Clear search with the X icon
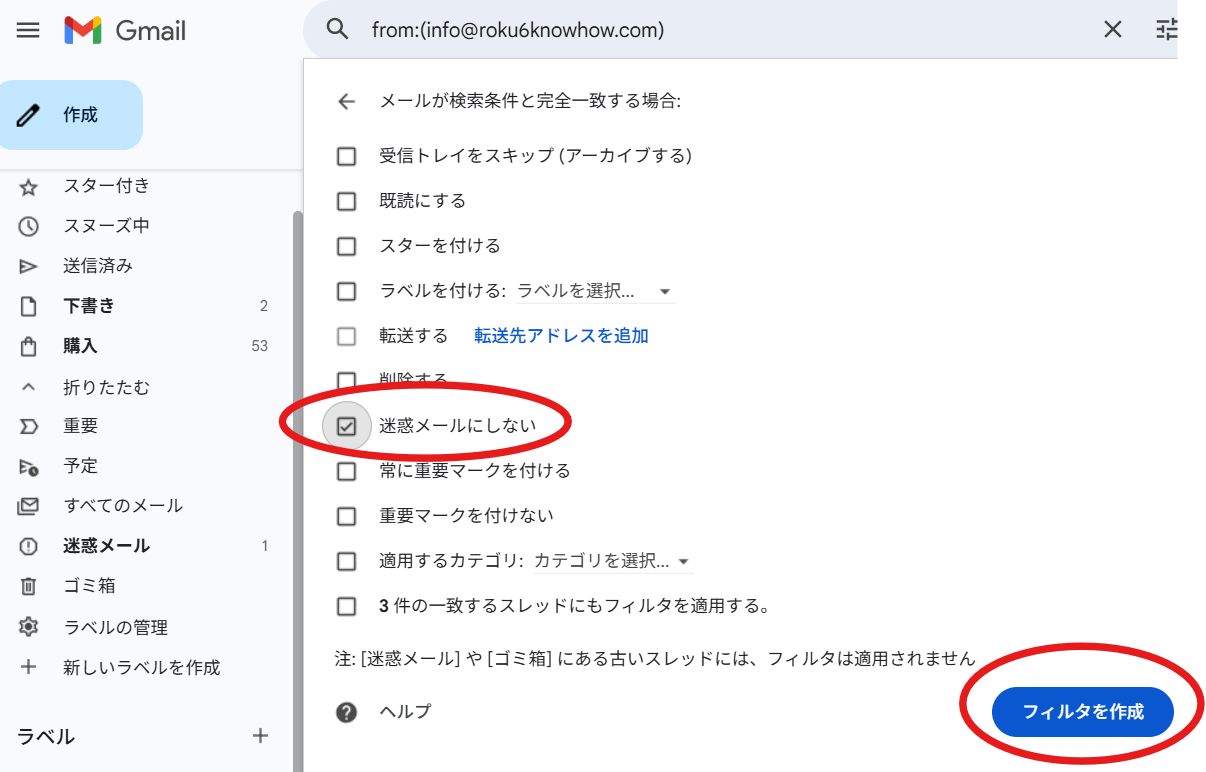This screenshot has height=772, width=1206. [x=1112, y=30]
